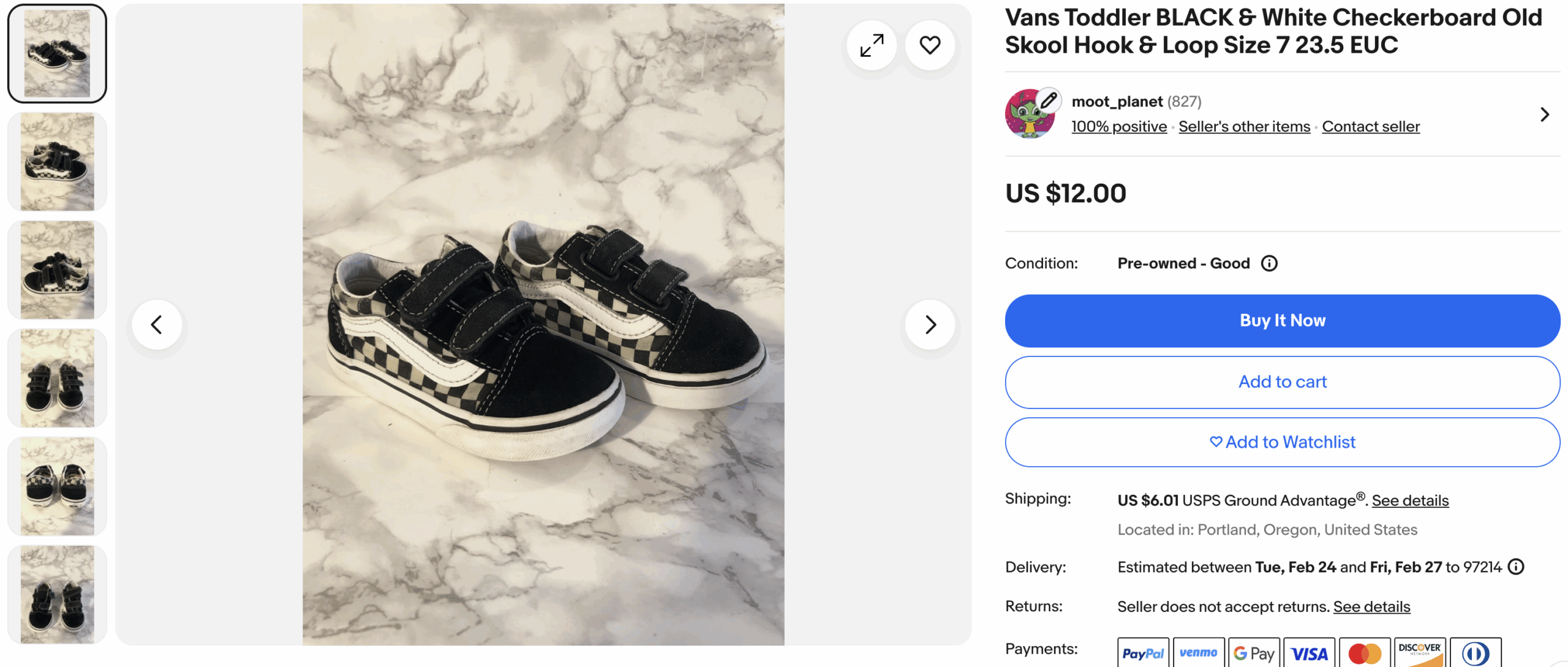The width and height of the screenshot is (1568, 667).
Task: Add this item to Watchlist
Action: pos(1282,442)
